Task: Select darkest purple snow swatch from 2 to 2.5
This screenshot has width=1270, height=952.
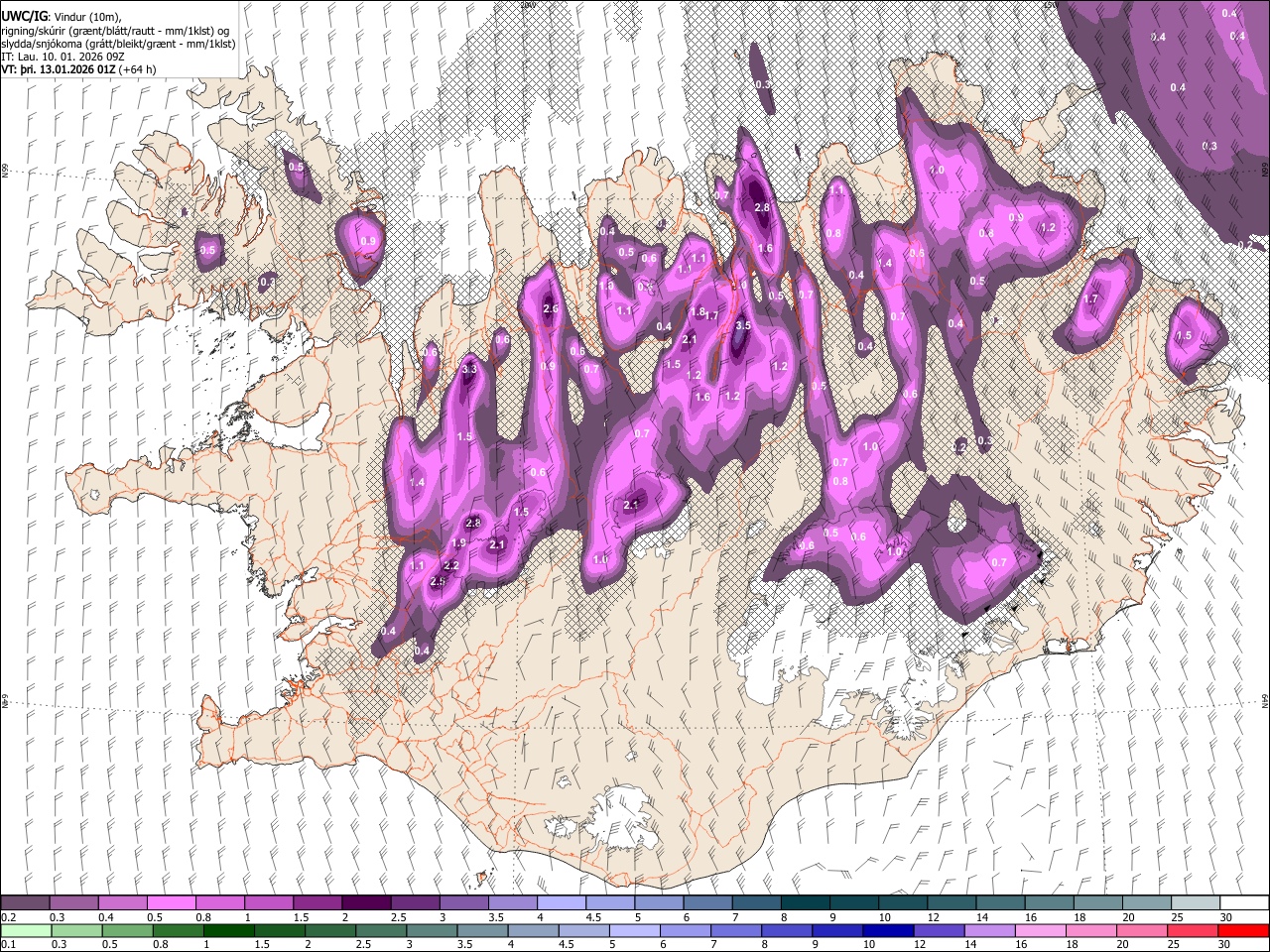Action: coord(366,902)
